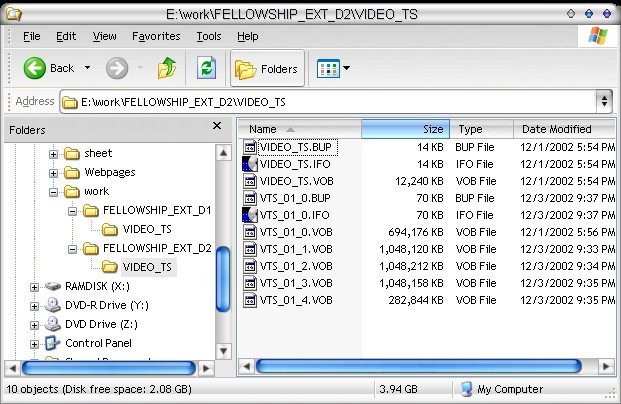Expand the sheet folder node
Screen dimensions: 621x404
pyautogui.click(x=53, y=154)
